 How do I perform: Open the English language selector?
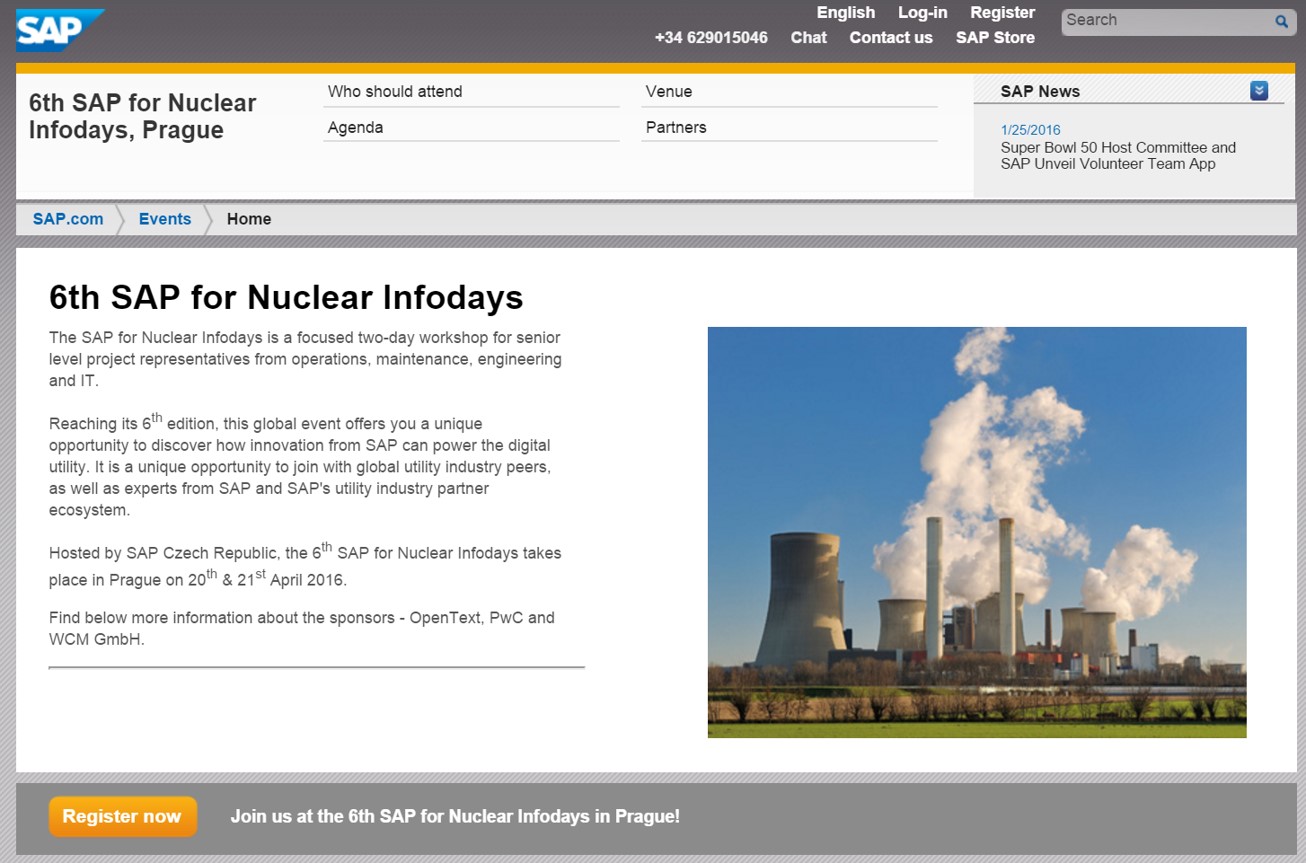(x=845, y=13)
